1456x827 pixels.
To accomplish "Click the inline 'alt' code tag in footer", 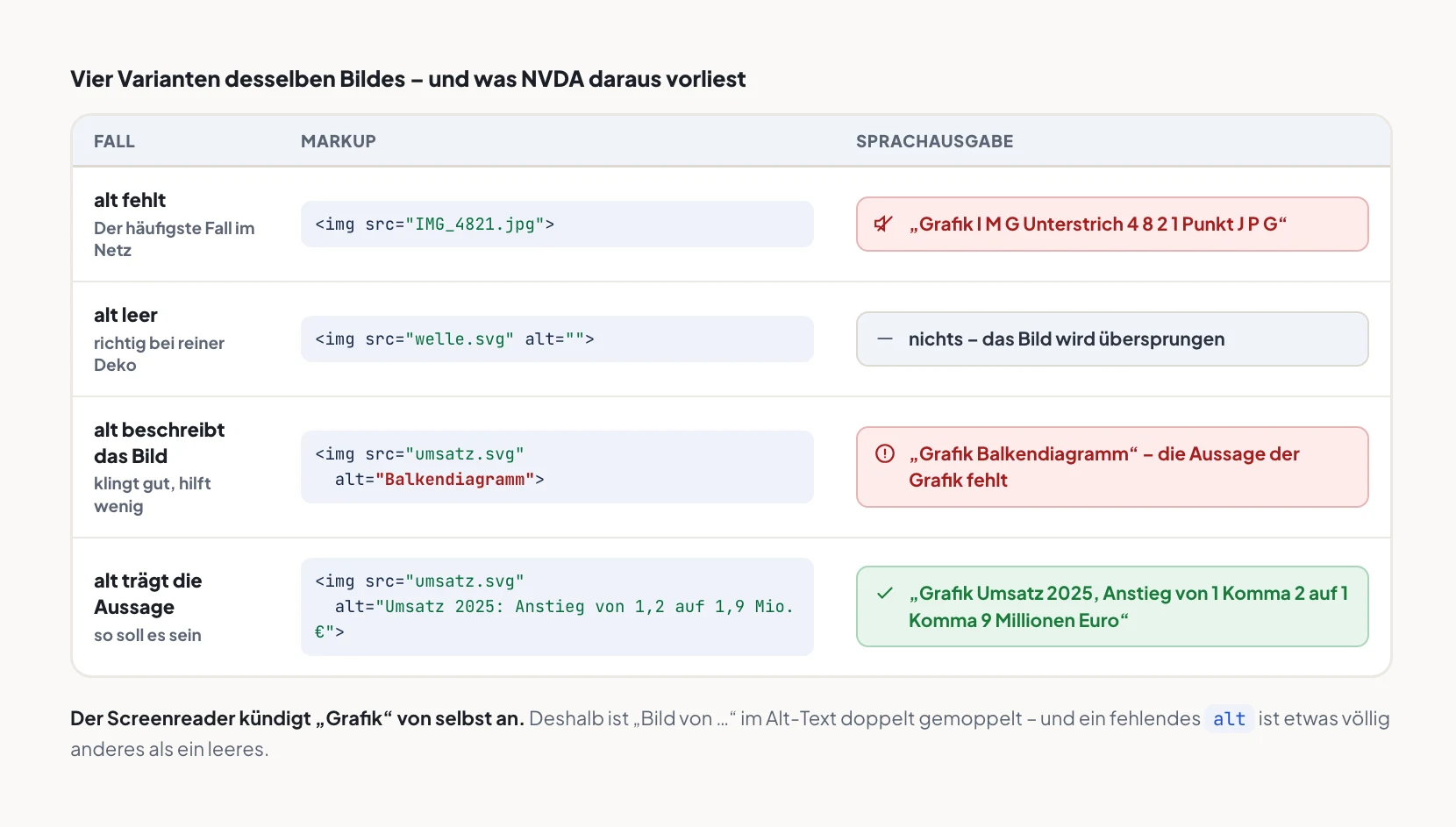I will [x=1229, y=719].
